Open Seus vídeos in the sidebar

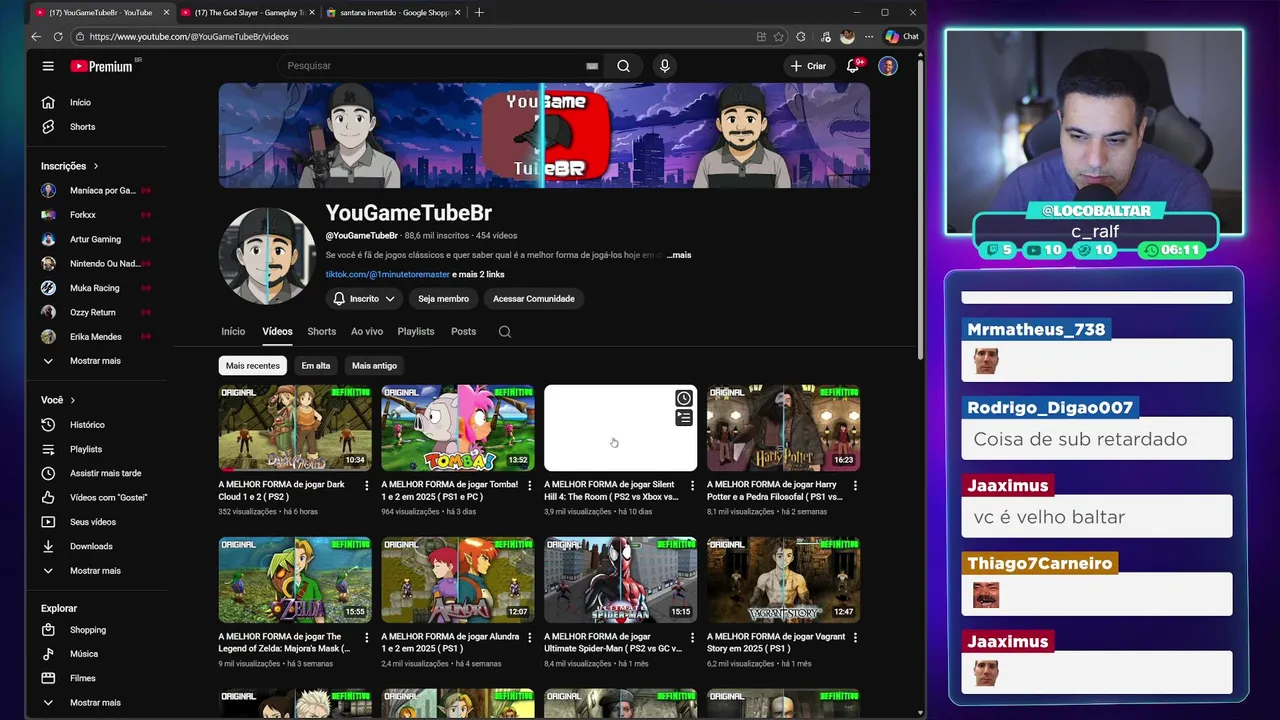coord(95,522)
